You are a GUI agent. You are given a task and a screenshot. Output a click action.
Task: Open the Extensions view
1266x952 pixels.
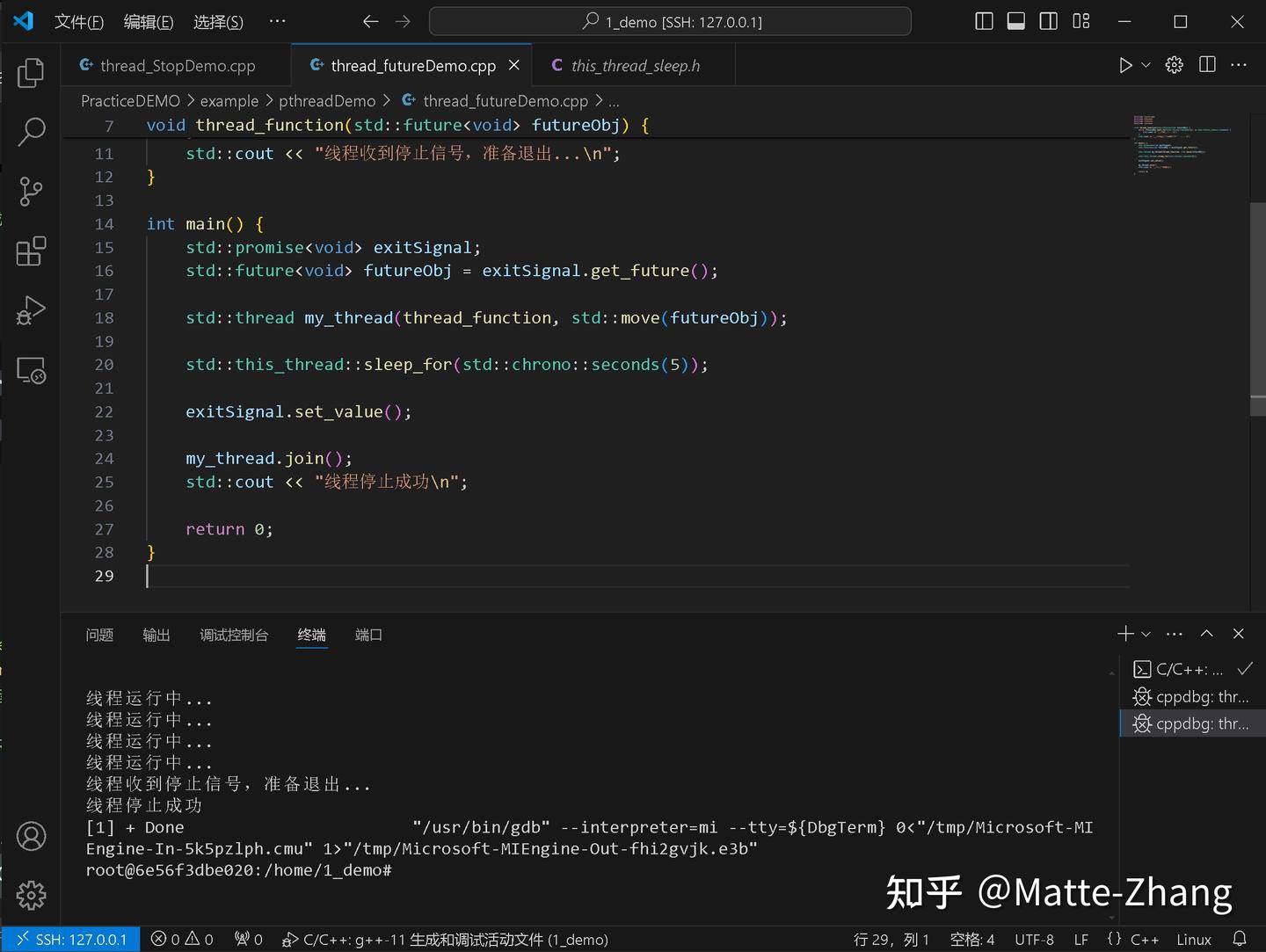32,251
